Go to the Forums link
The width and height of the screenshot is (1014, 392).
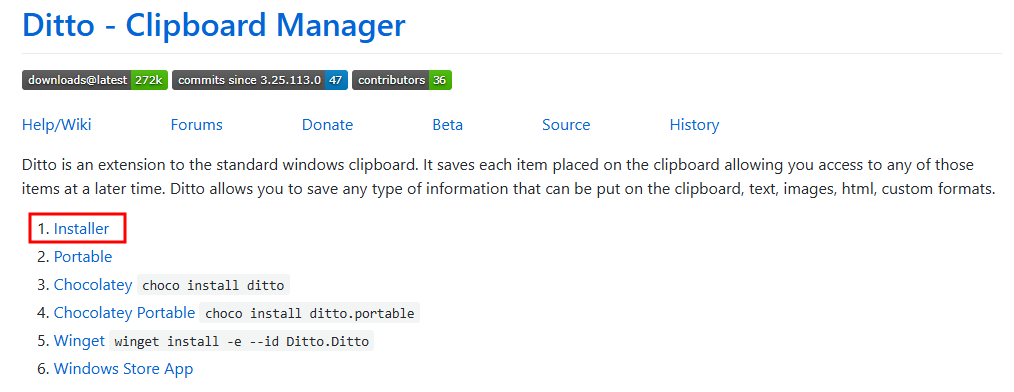(197, 125)
